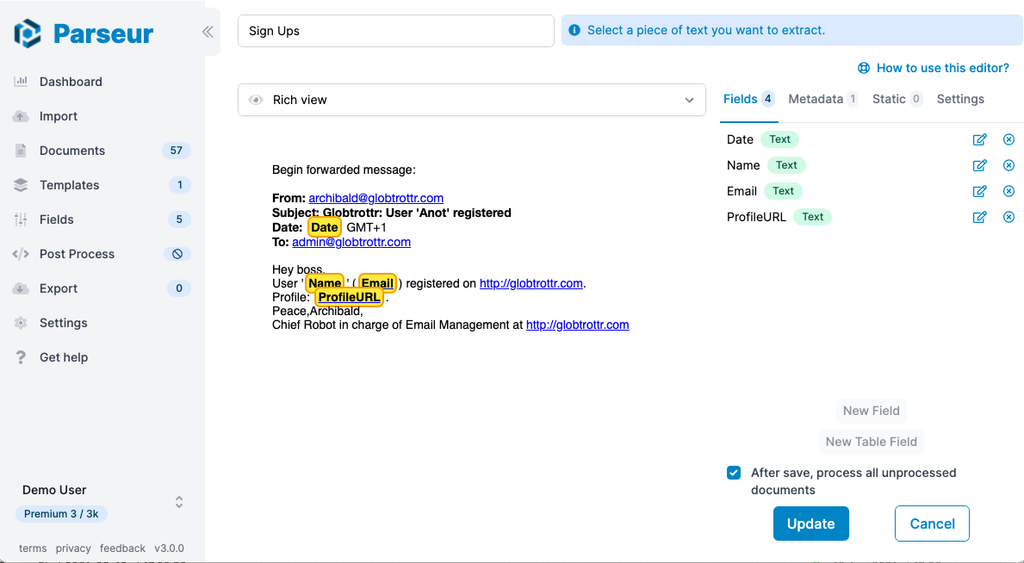Collapse the sidebar with double chevron
This screenshot has width=1024, height=563.
[x=208, y=31]
